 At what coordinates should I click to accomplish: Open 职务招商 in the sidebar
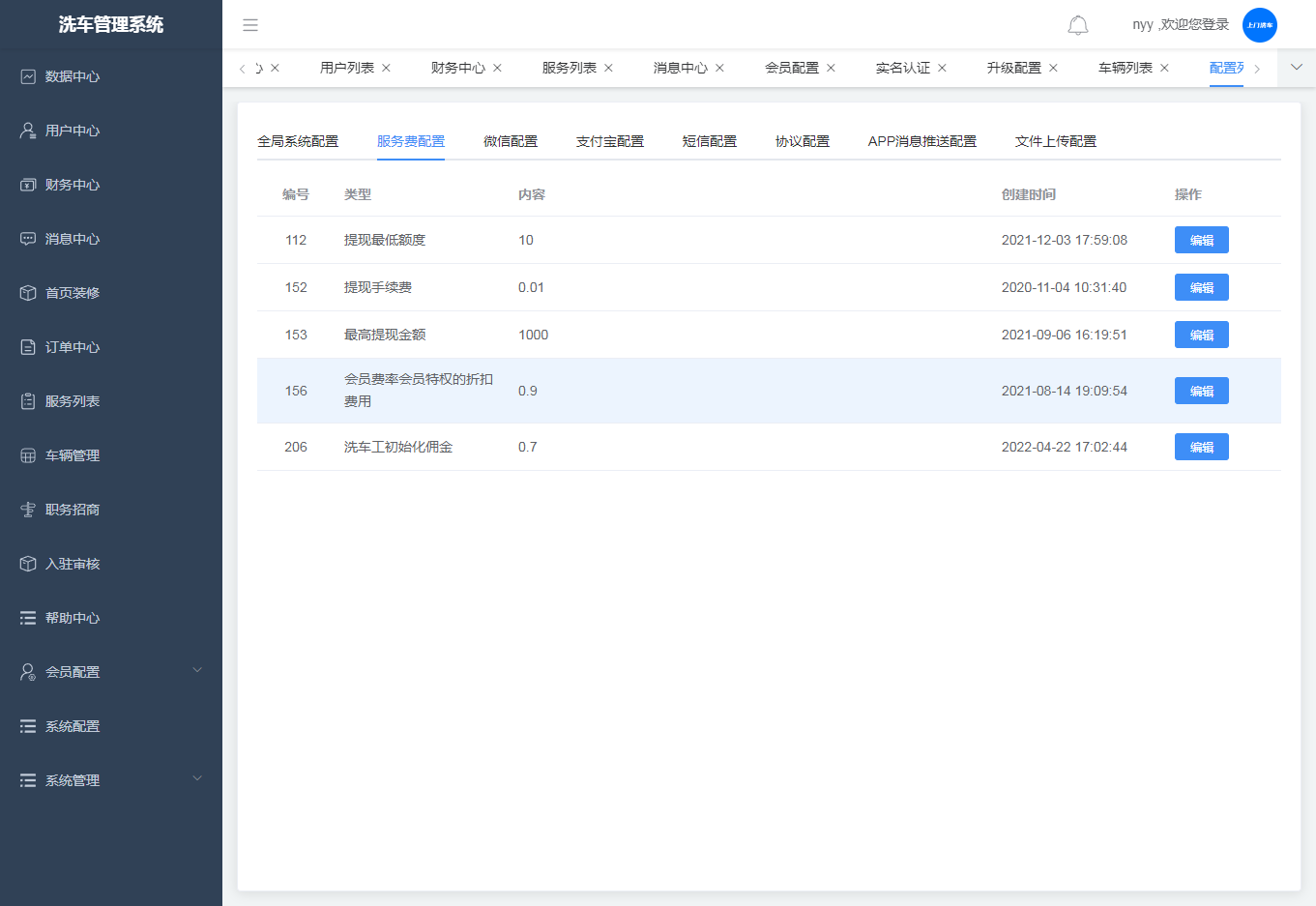pyautogui.click(x=73, y=510)
